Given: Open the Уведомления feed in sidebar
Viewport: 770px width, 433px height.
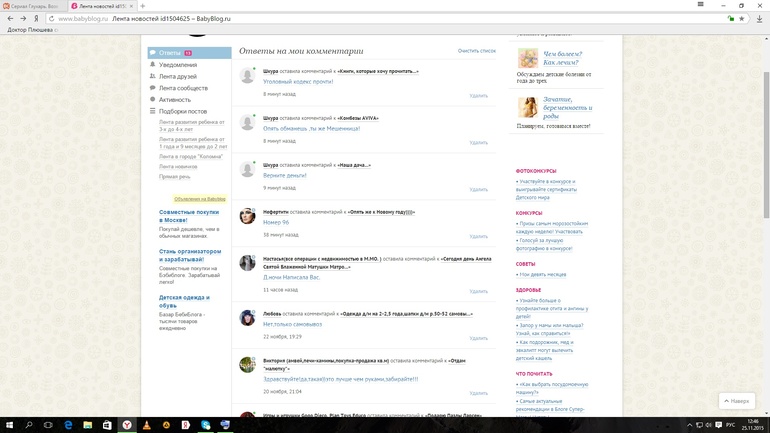Looking at the screenshot, I should click(178, 65).
